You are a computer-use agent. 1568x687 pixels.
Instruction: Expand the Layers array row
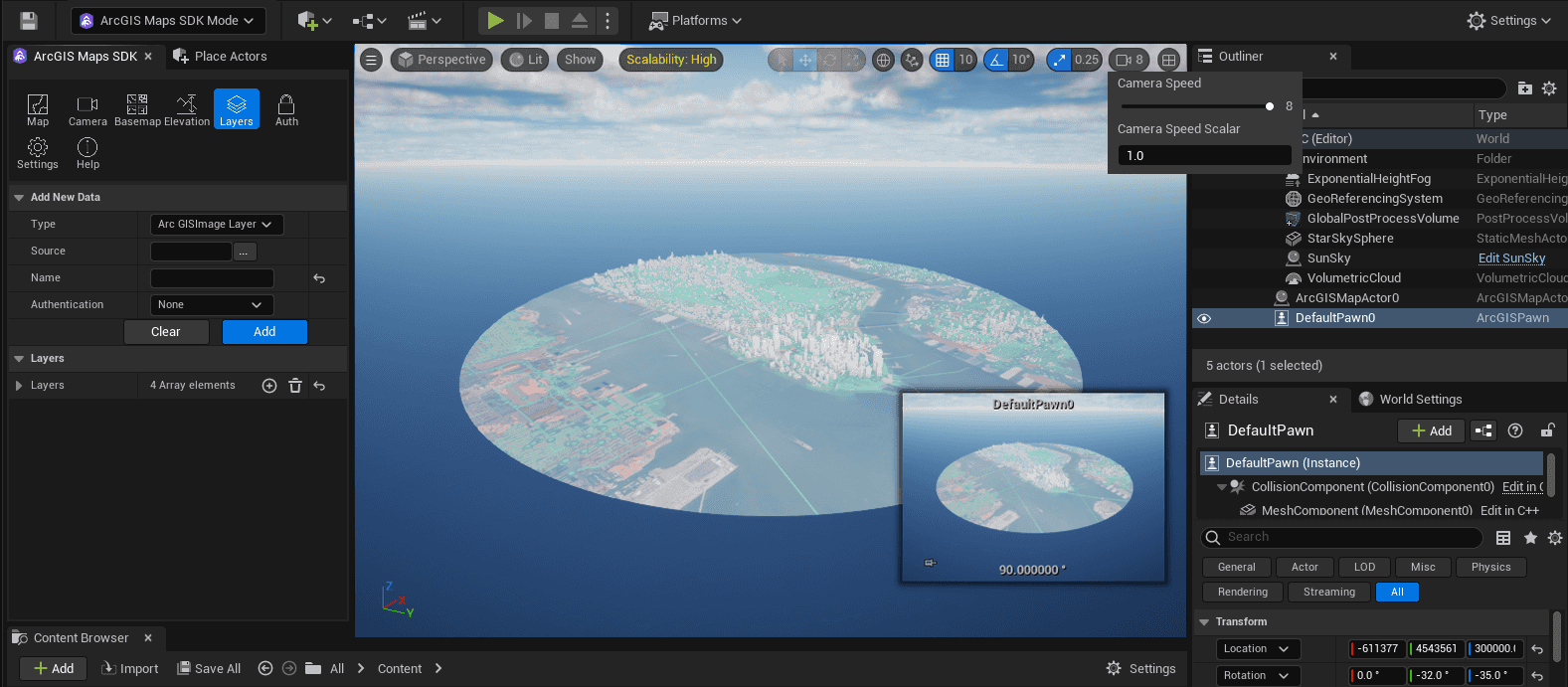[19, 386]
